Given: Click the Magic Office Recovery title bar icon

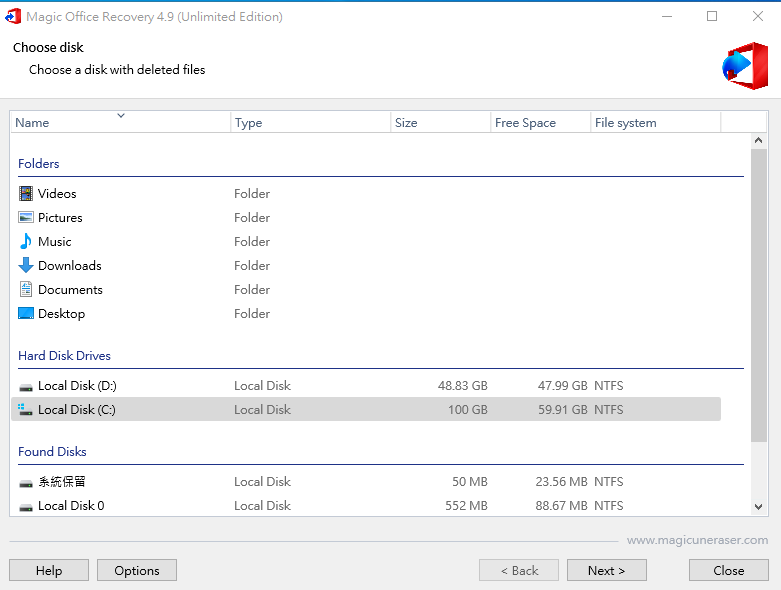Looking at the screenshot, I should (x=13, y=16).
